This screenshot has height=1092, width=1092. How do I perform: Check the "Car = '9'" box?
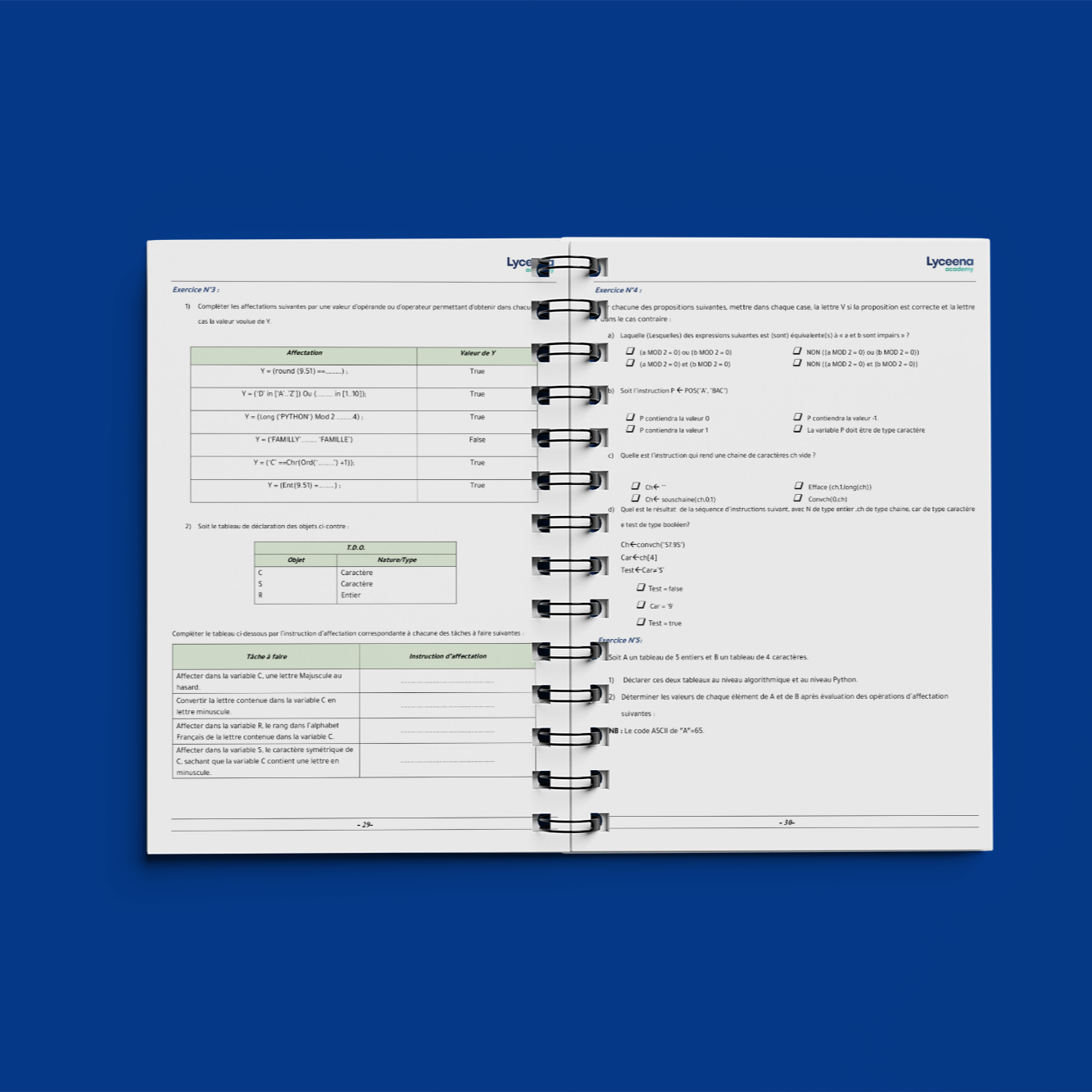pos(641,605)
